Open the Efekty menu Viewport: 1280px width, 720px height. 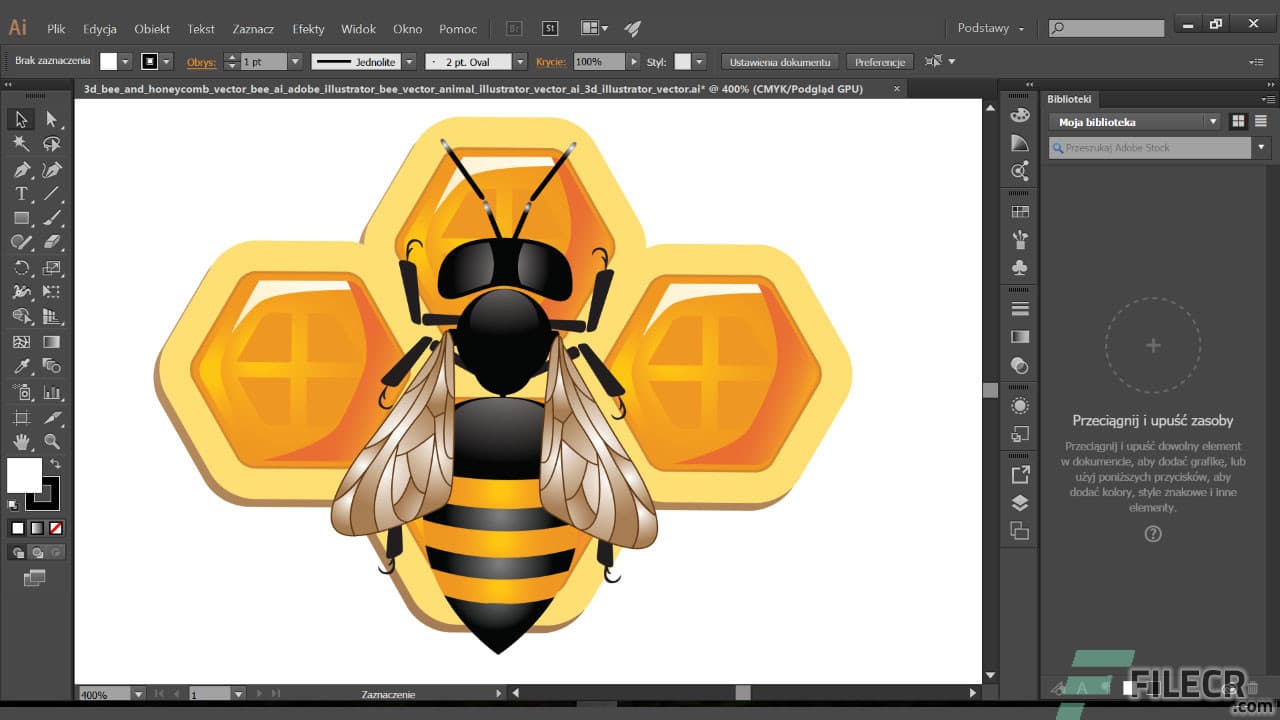tap(308, 28)
